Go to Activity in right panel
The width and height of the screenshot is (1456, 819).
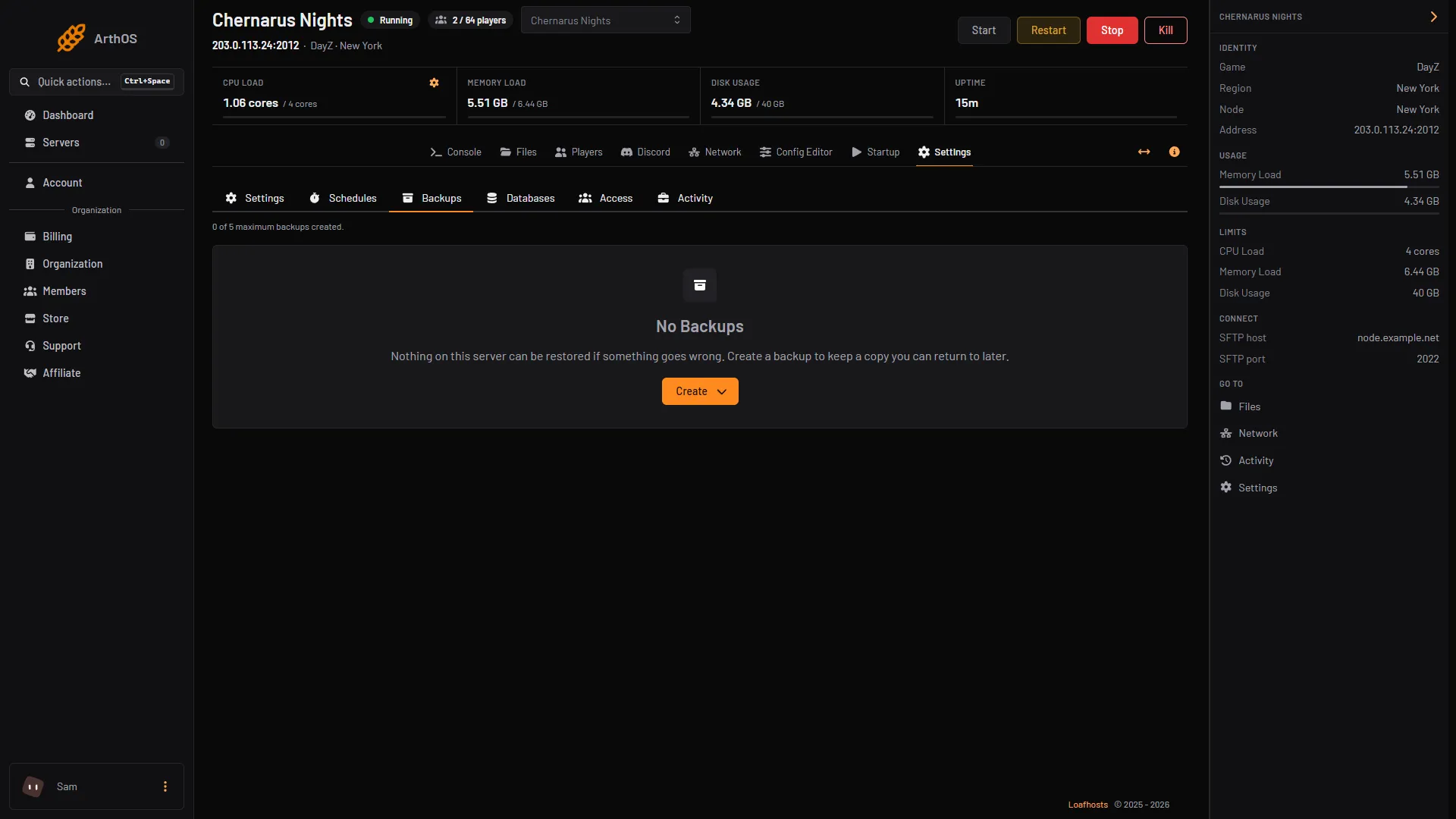1247,461
